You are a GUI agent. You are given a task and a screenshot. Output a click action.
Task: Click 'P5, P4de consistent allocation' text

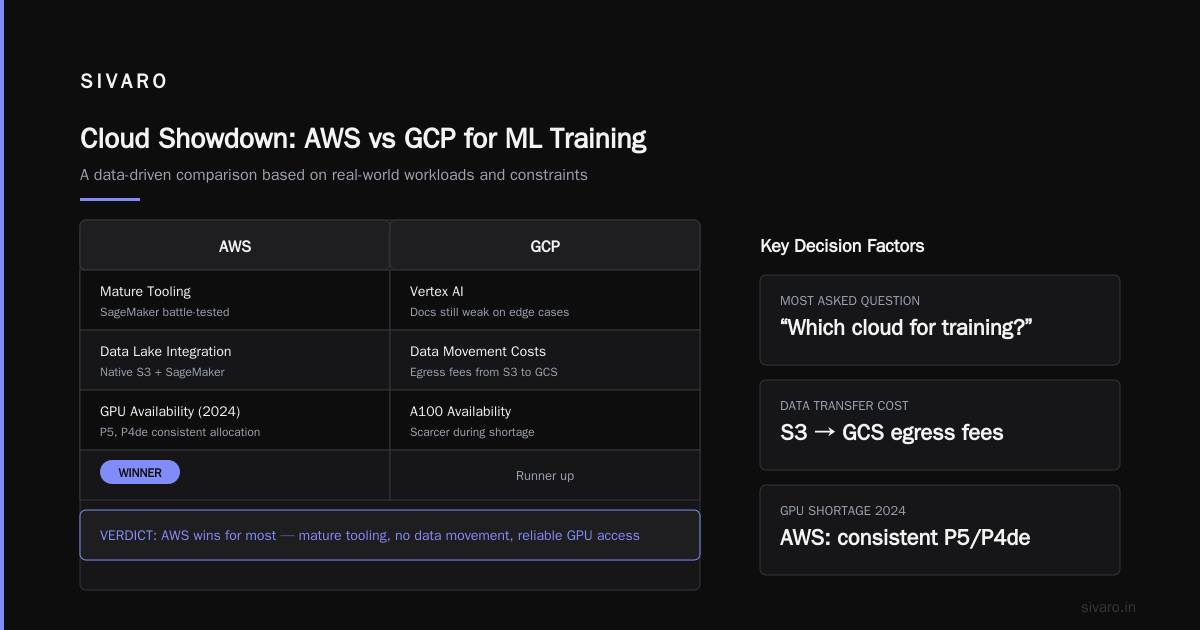coord(180,432)
